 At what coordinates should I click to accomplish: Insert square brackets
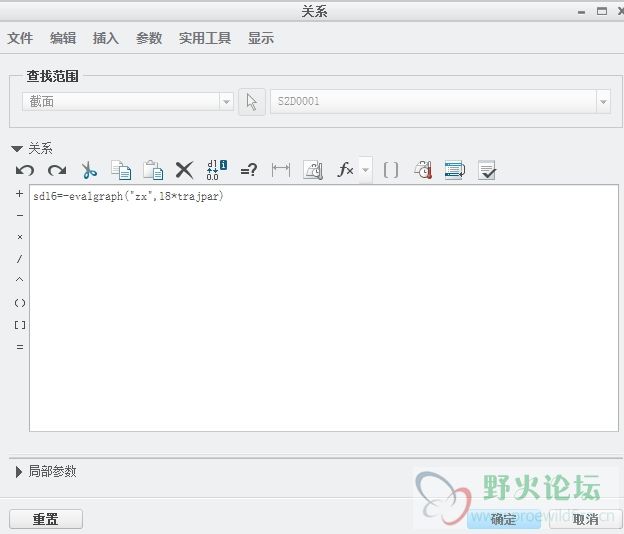tap(20, 325)
